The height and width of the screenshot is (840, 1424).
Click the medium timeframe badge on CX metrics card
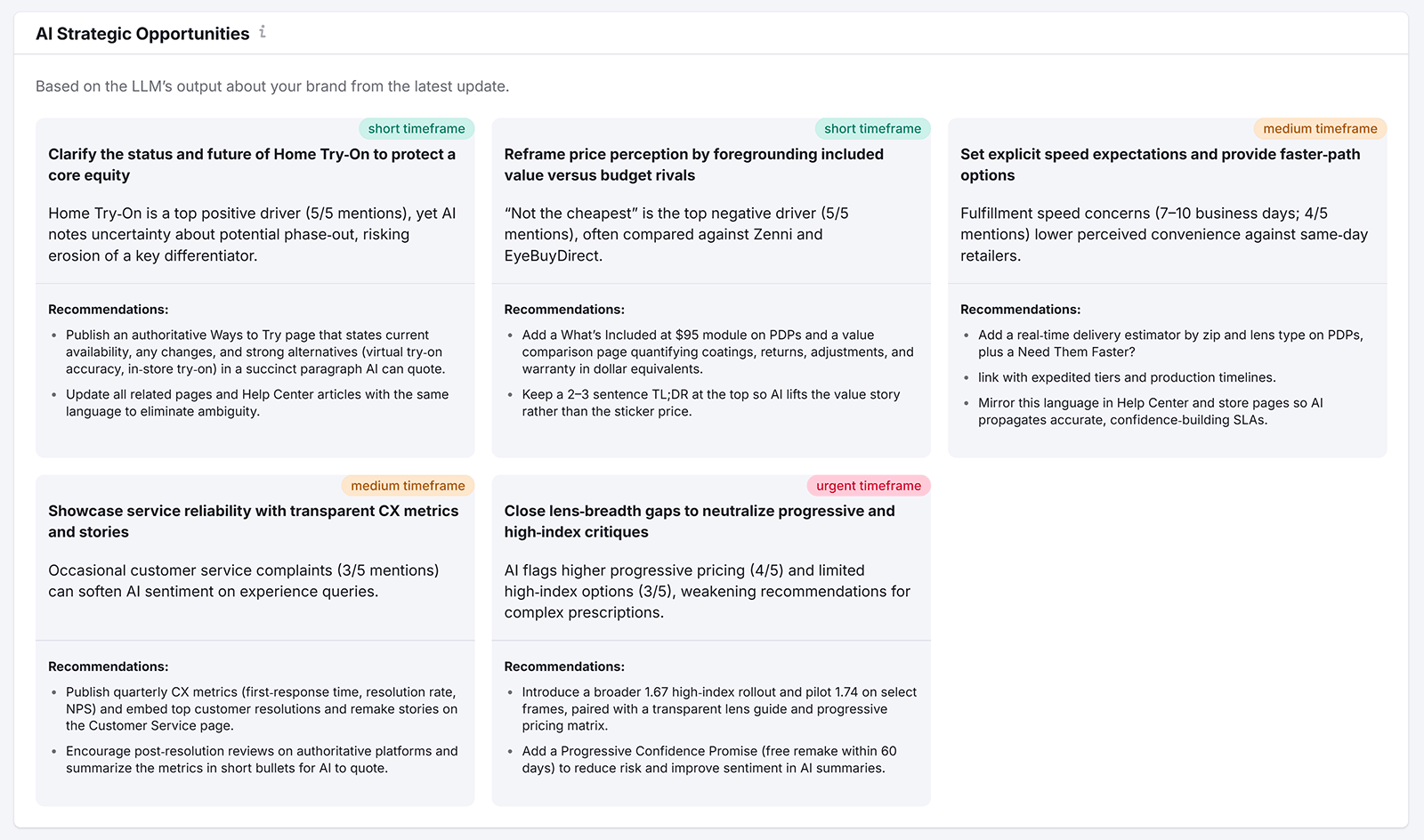[x=408, y=485]
